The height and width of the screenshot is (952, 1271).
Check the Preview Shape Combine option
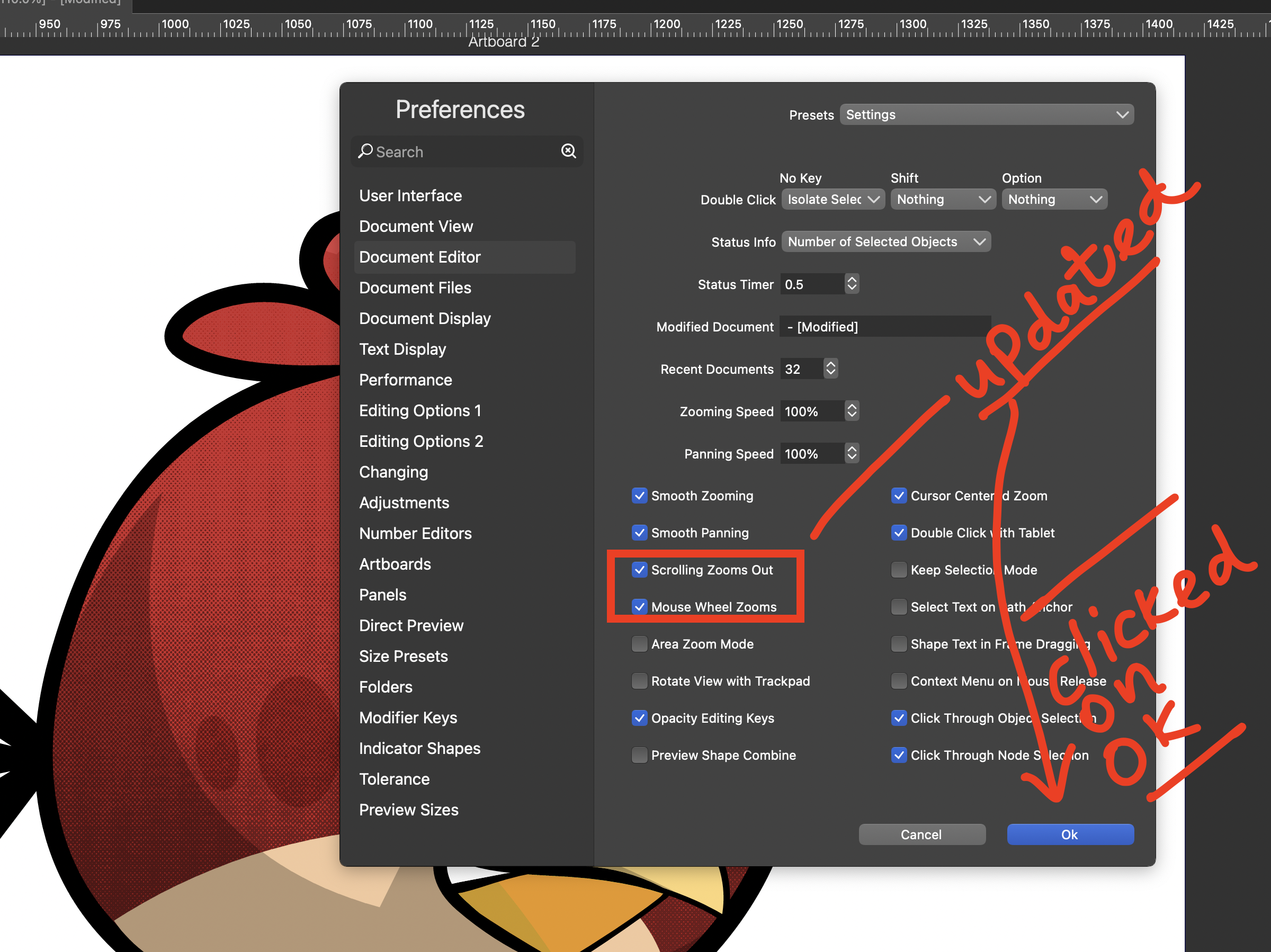pos(639,755)
